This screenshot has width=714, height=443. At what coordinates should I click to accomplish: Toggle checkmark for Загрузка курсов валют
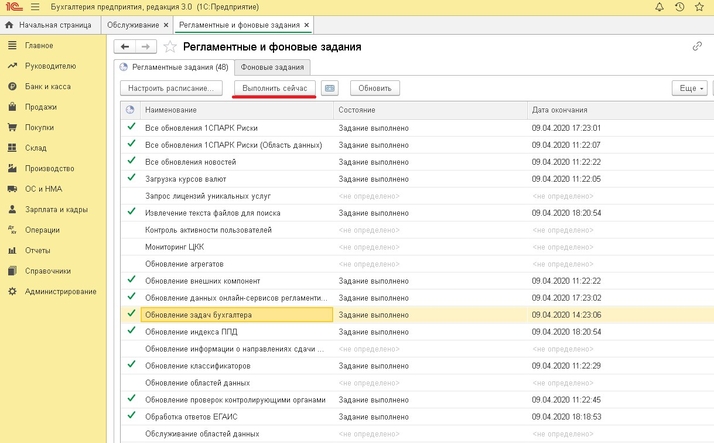(130, 177)
